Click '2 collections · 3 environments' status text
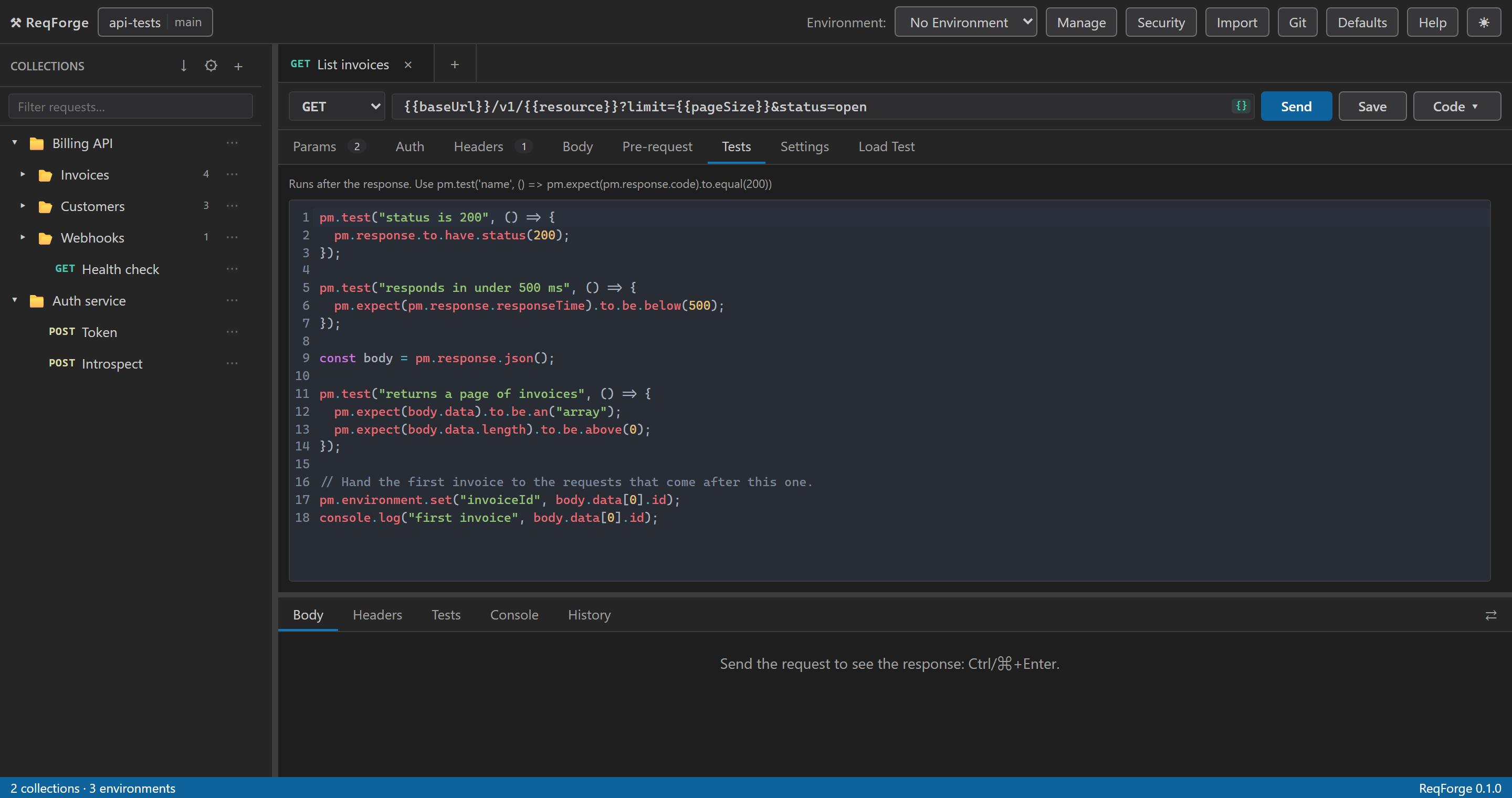The height and width of the screenshot is (798, 1512). [93, 788]
